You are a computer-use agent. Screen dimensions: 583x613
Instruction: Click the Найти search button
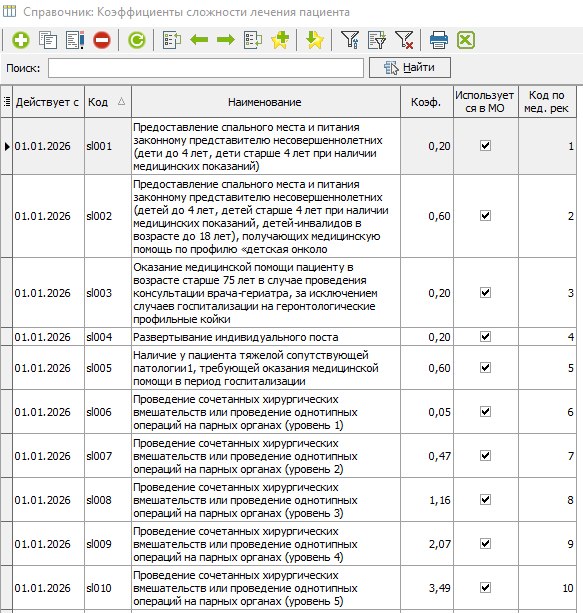click(410, 68)
